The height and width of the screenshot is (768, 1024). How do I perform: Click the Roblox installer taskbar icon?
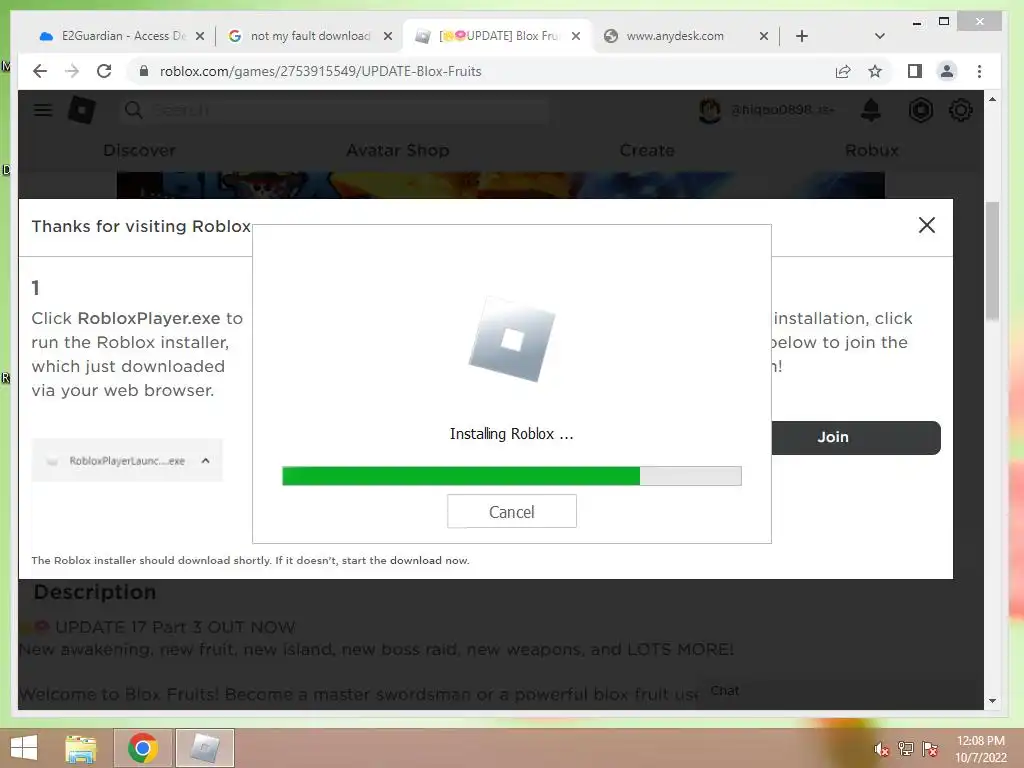coord(205,748)
